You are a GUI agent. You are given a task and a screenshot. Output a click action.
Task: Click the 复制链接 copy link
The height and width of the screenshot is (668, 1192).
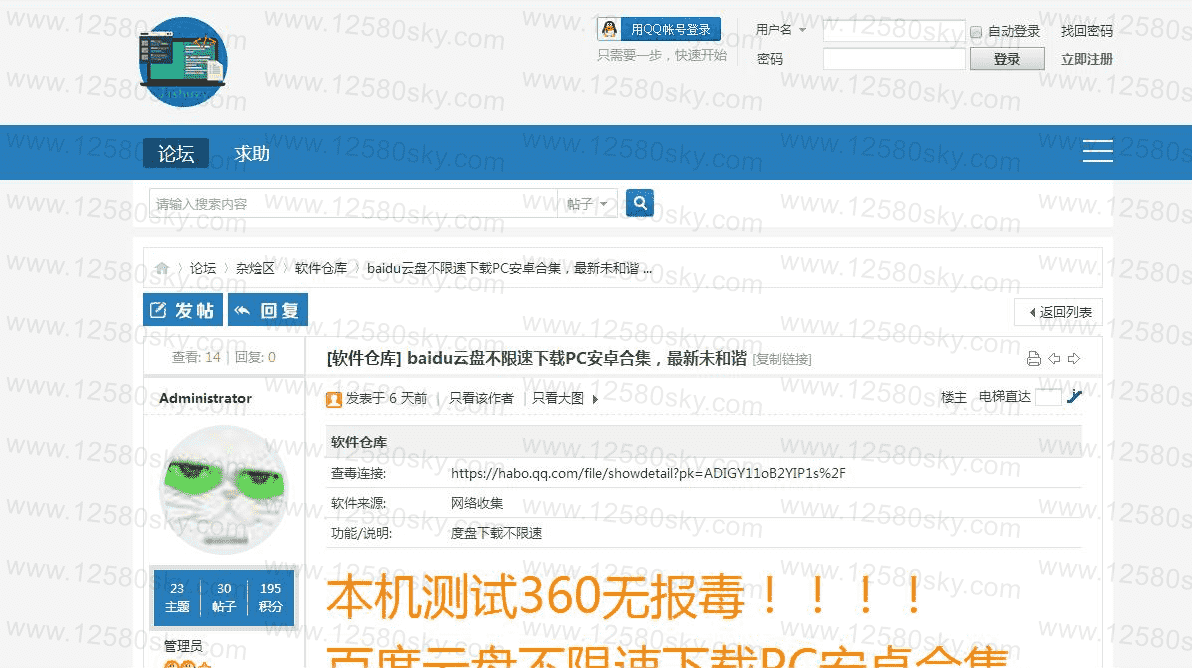pyautogui.click(x=781, y=359)
